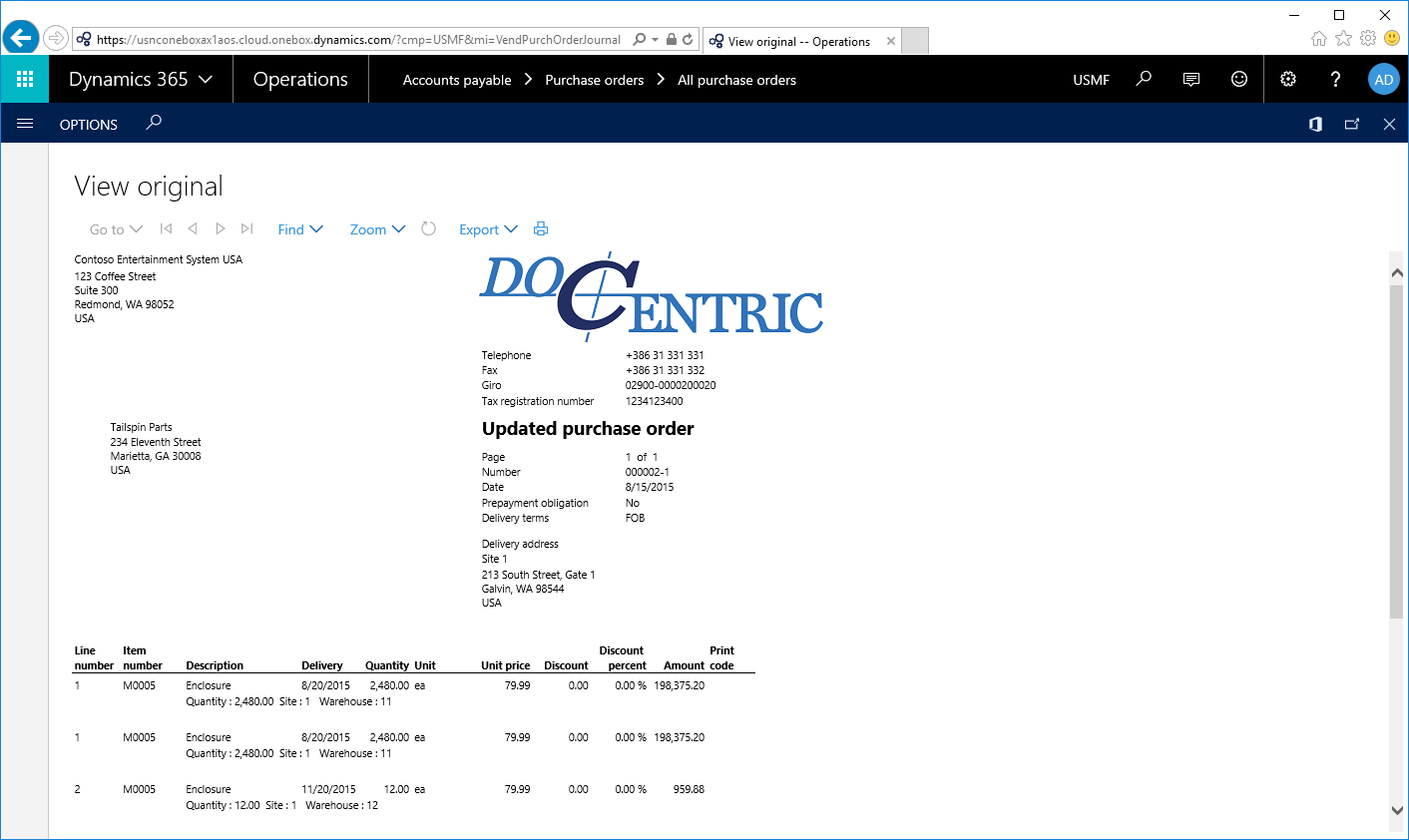Open the browser home icon
The height and width of the screenshot is (840, 1409).
(1319, 38)
